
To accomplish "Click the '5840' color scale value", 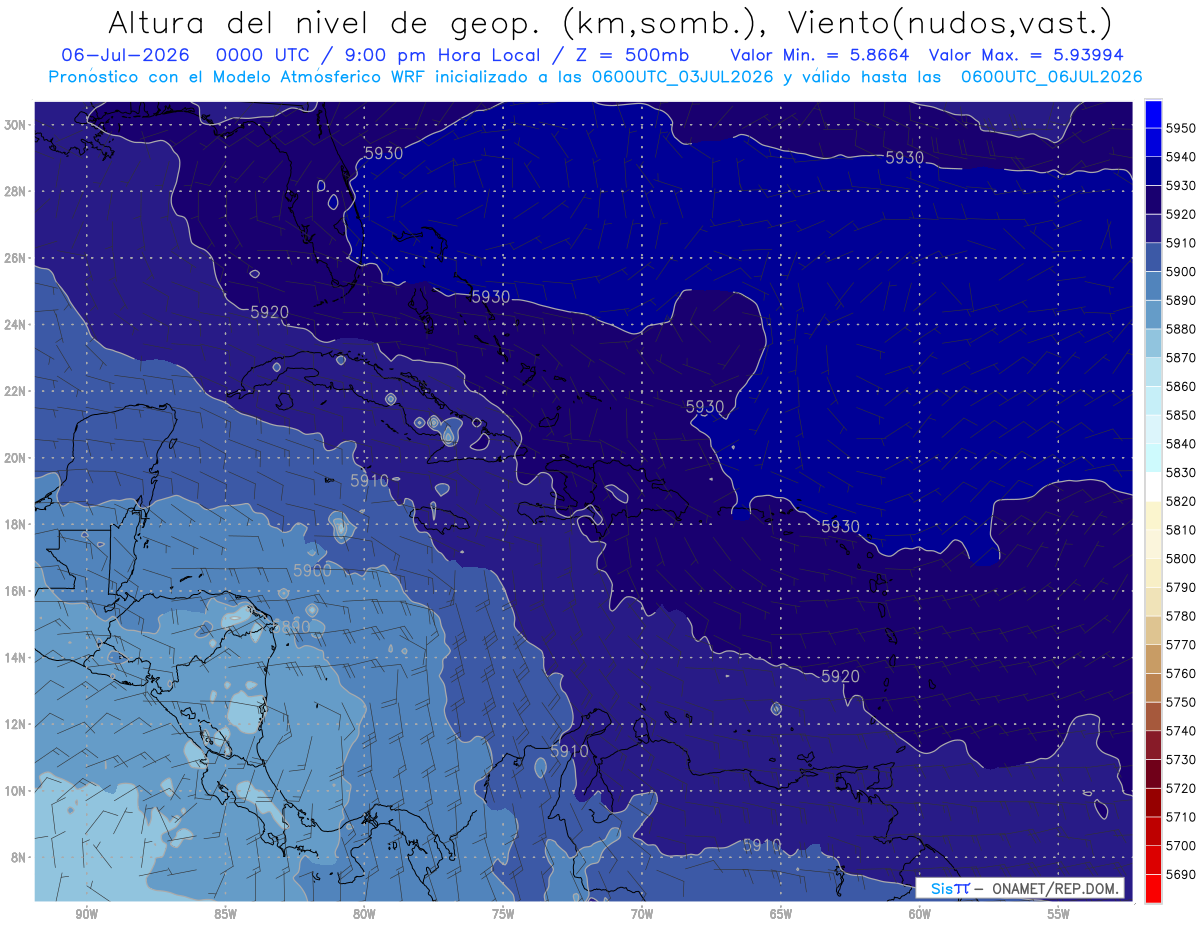I will (x=1181, y=444).
